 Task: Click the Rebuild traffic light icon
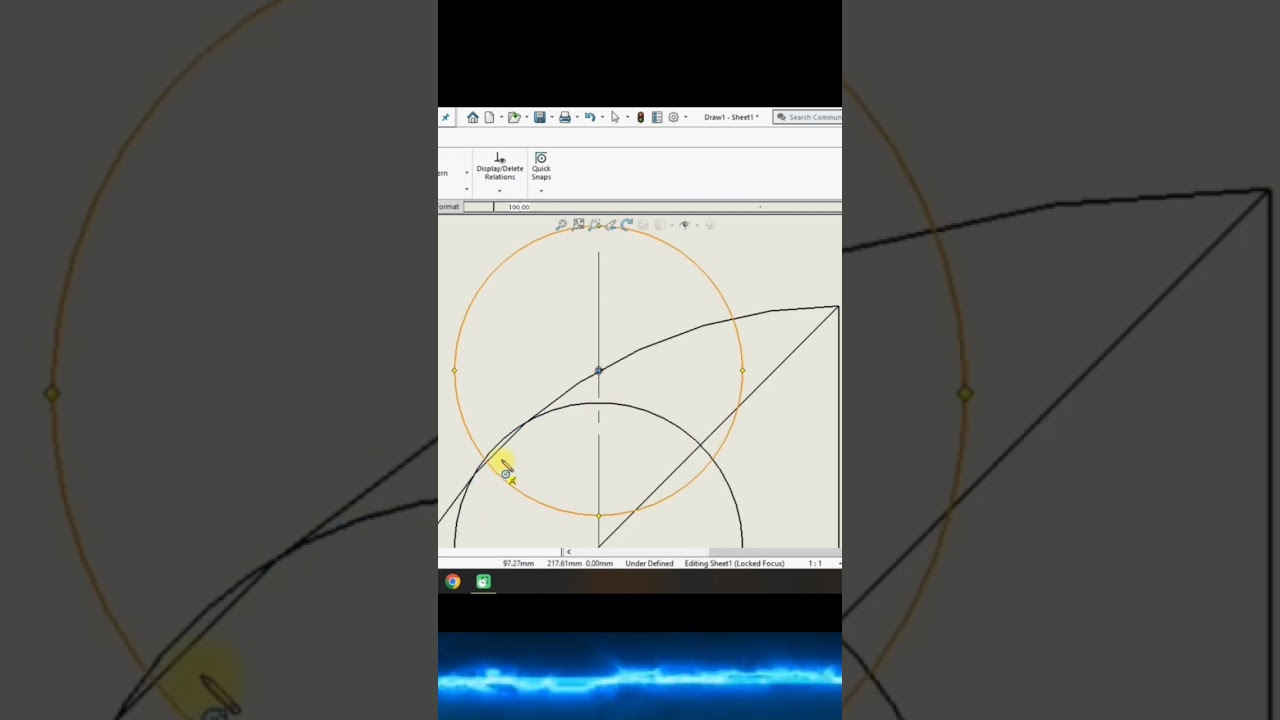point(641,117)
